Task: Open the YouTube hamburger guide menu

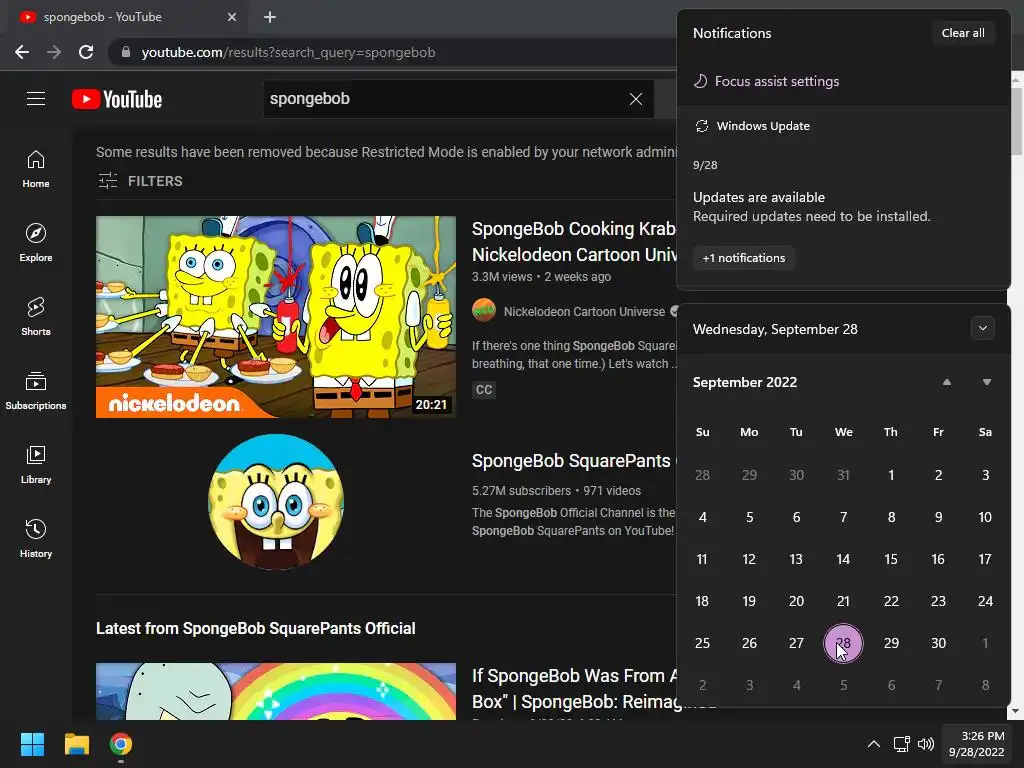Action: point(36,99)
